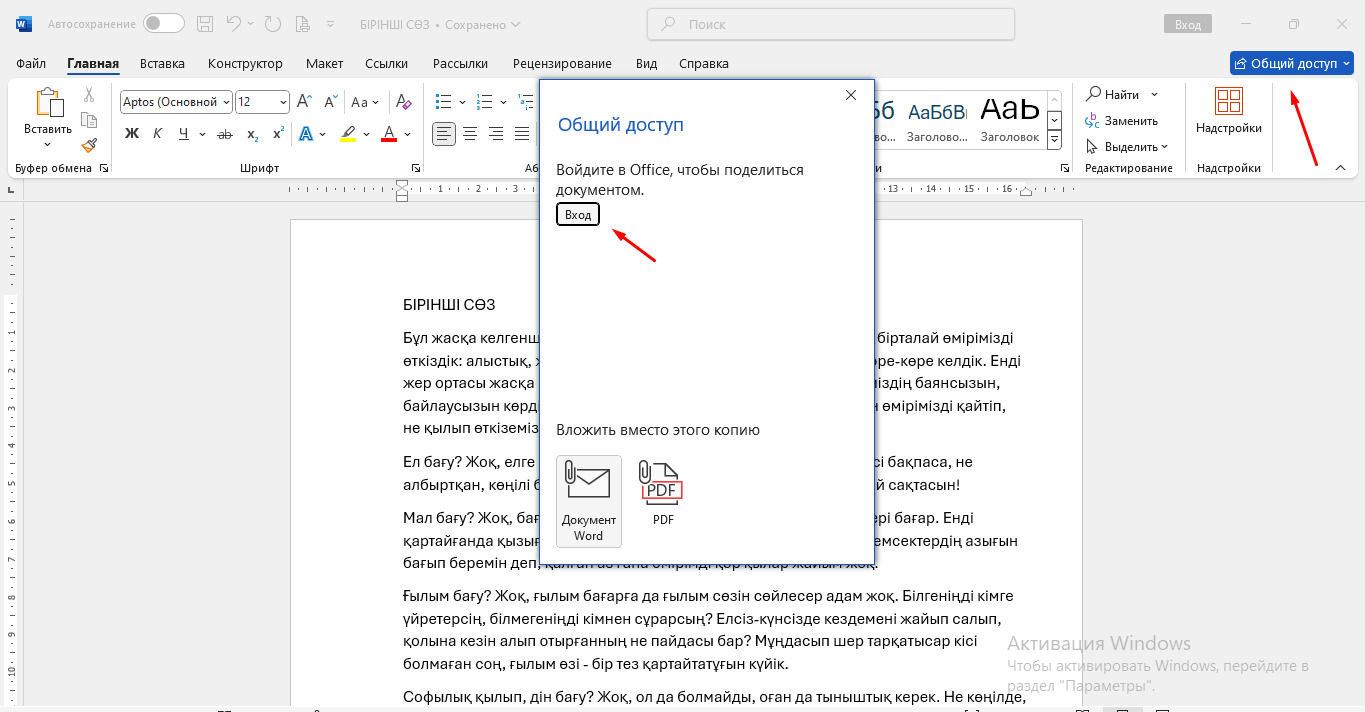
Task: Click the Вход button in sharing dialog
Action: (x=578, y=214)
